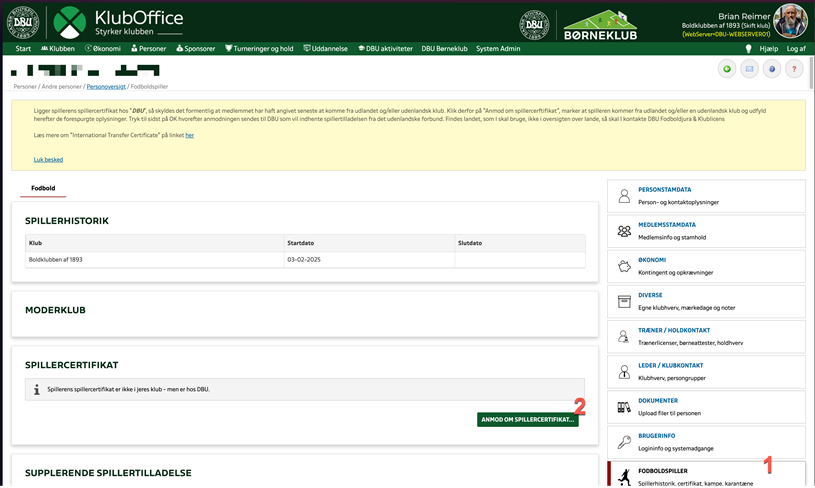The height and width of the screenshot is (488, 815).
Task: Select the Fodbold tab
Action: [43, 187]
